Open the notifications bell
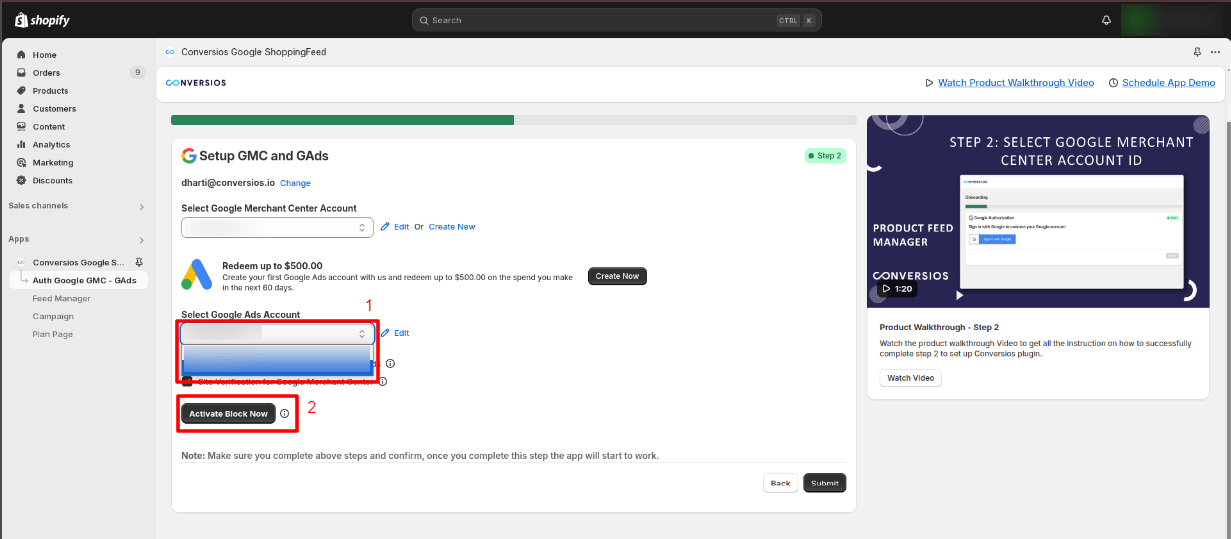1231x539 pixels. click(1106, 20)
